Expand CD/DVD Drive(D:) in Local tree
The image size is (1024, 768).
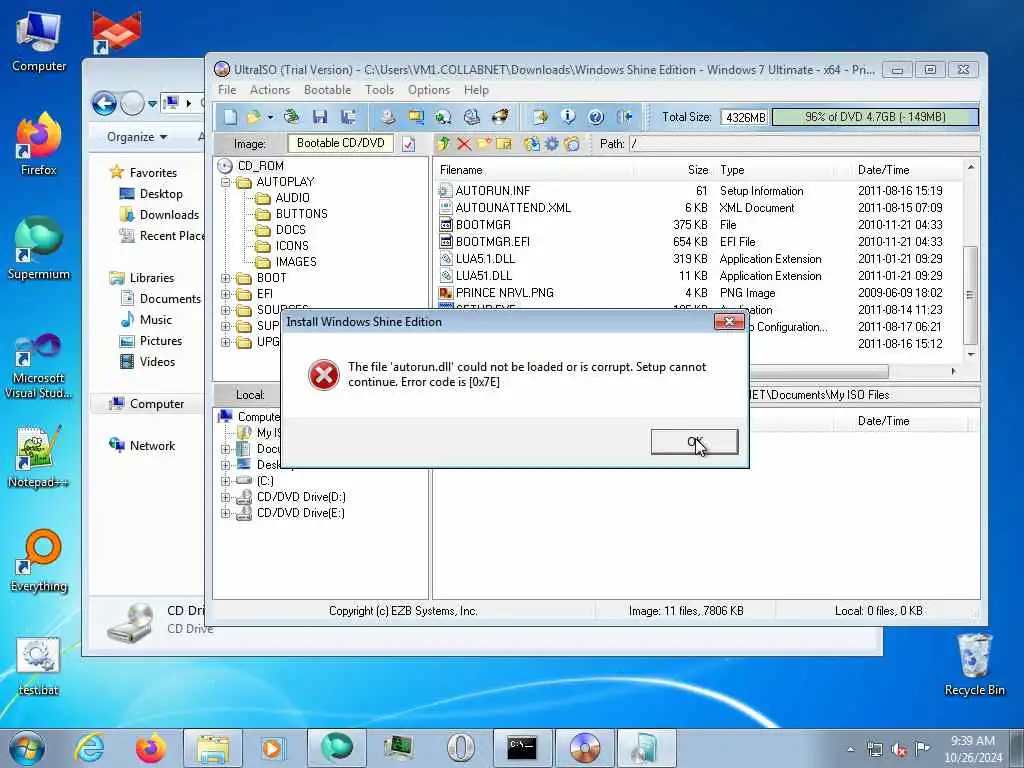[x=225, y=498]
